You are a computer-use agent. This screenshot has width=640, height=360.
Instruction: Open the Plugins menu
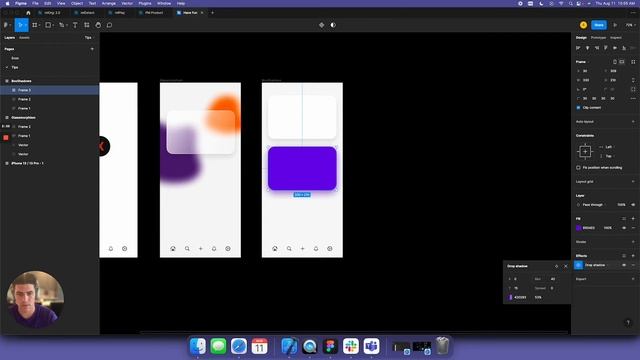click(x=145, y=3)
